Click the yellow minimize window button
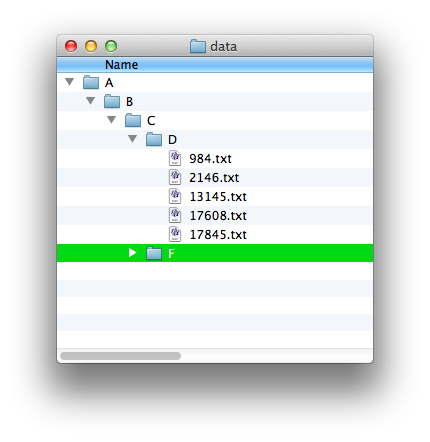This screenshot has width=430, height=442. 91,46
